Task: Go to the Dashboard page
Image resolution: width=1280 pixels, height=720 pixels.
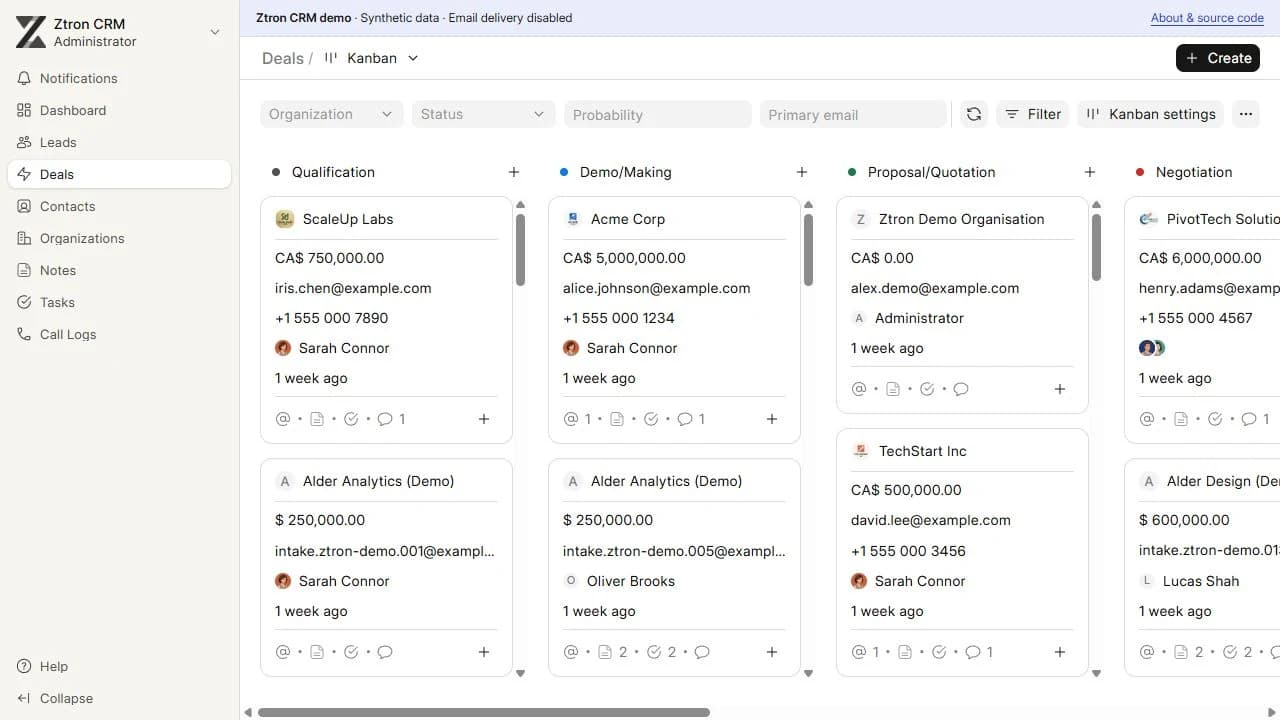Action: point(120,110)
